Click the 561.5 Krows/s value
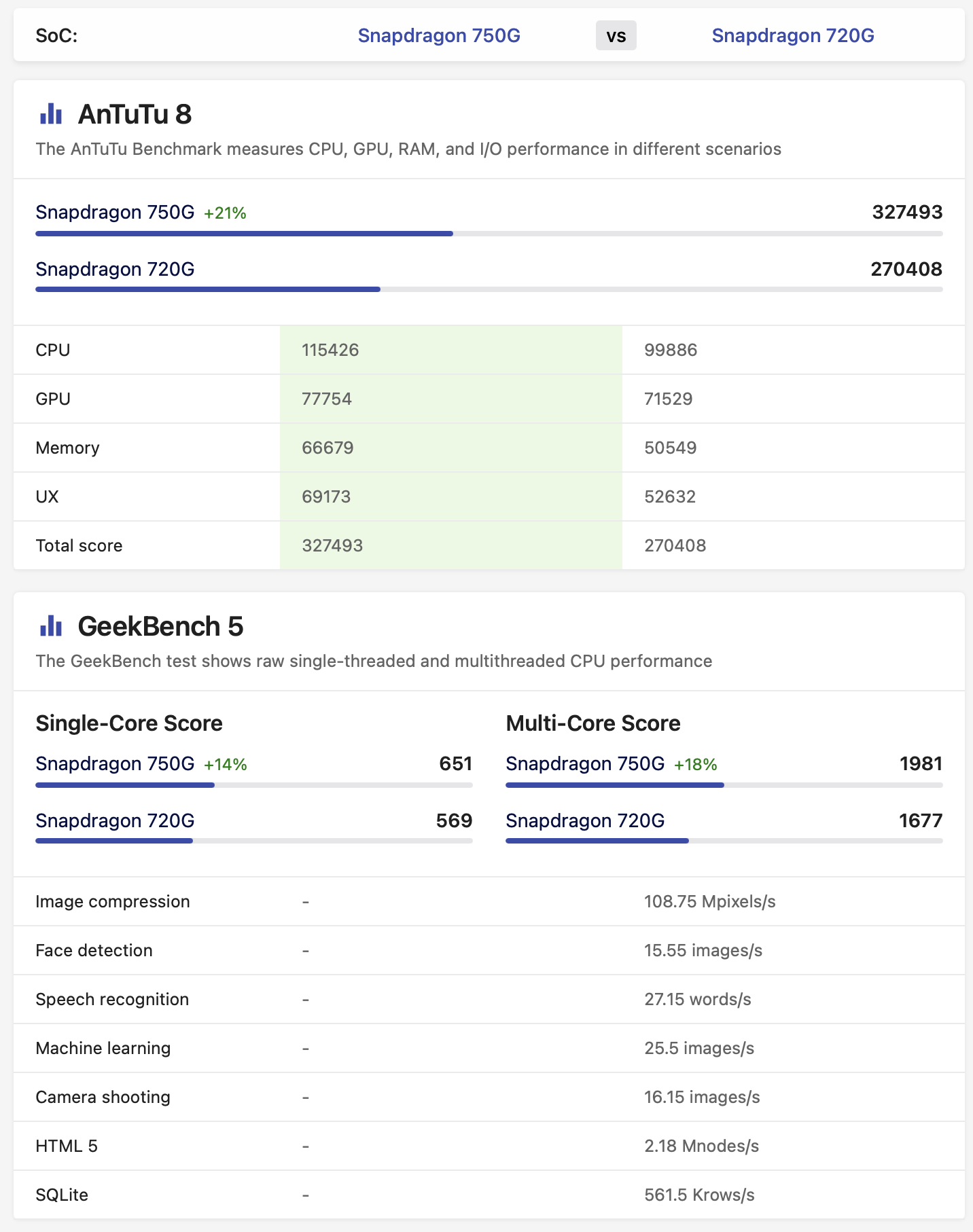This screenshot has width=973, height=1232. (699, 1195)
